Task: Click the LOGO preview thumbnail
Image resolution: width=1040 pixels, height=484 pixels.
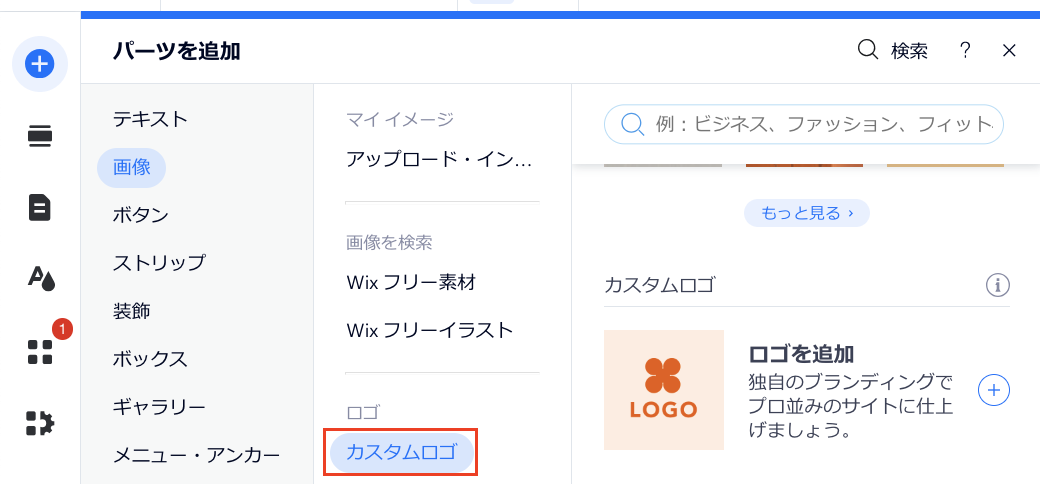Action: pyautogui.click(x=664, y=390)
